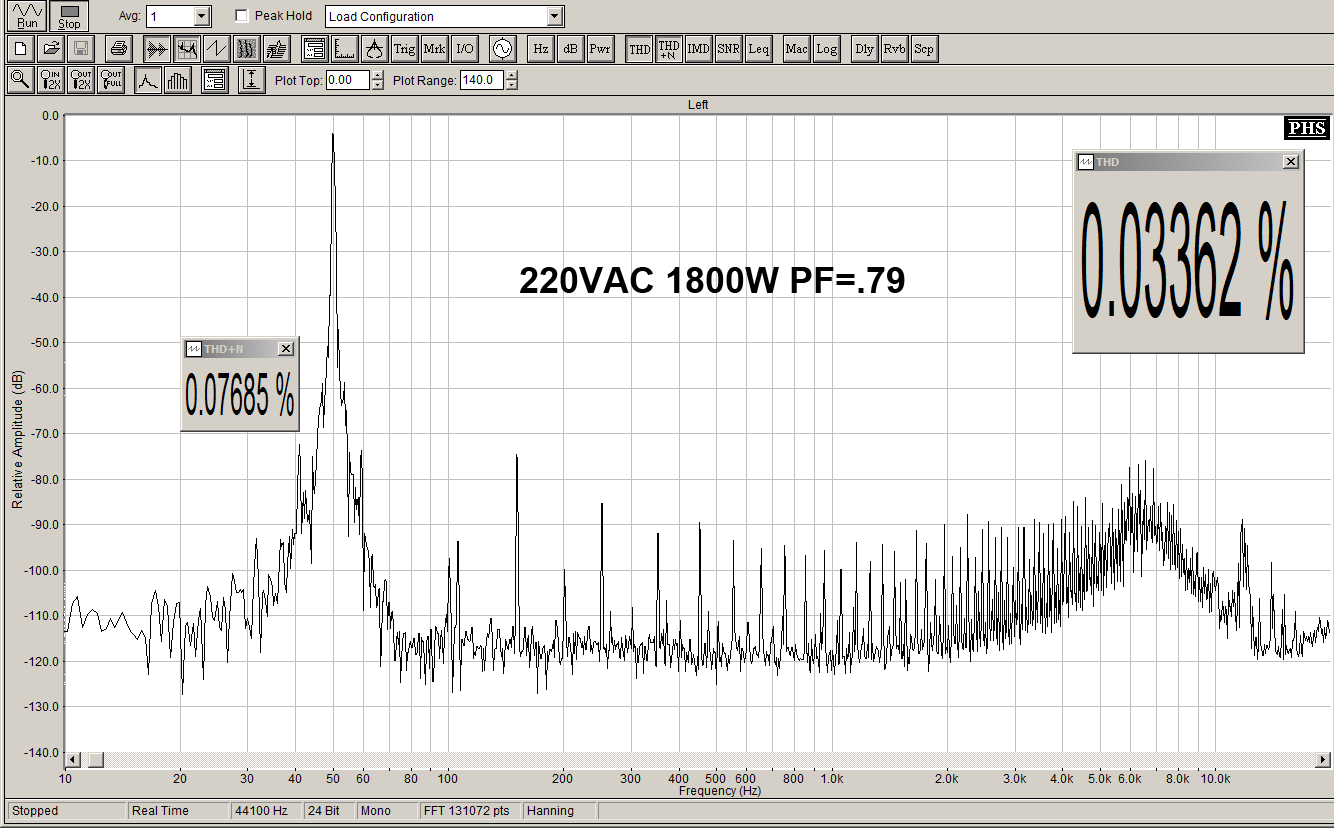Open the Scp scope button
Image resolution: width=1334 pixels, height=828 pixels.
coord(925,48)
